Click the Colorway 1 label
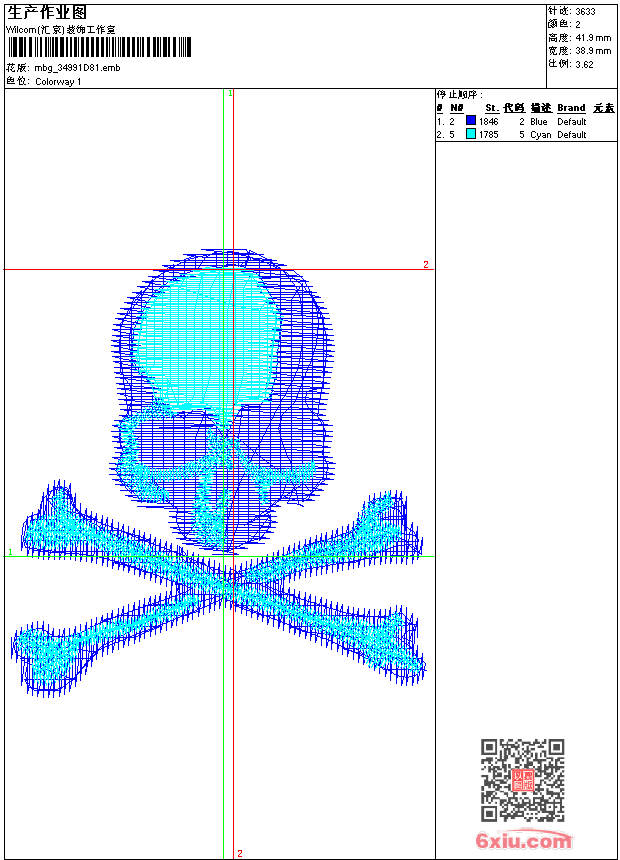This screenshot has height=860, width=620. point(58,82)
